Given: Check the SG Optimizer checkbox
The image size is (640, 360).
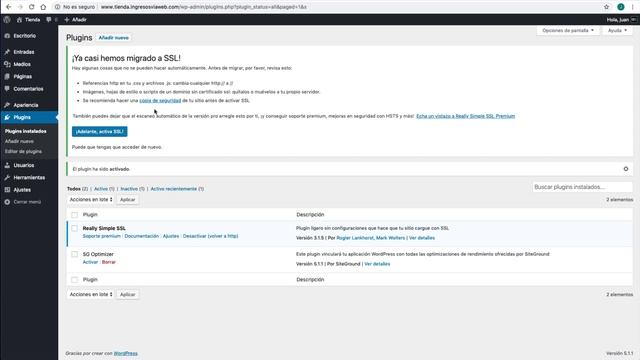Looking at the screenshot, I should tap(74, 254).
